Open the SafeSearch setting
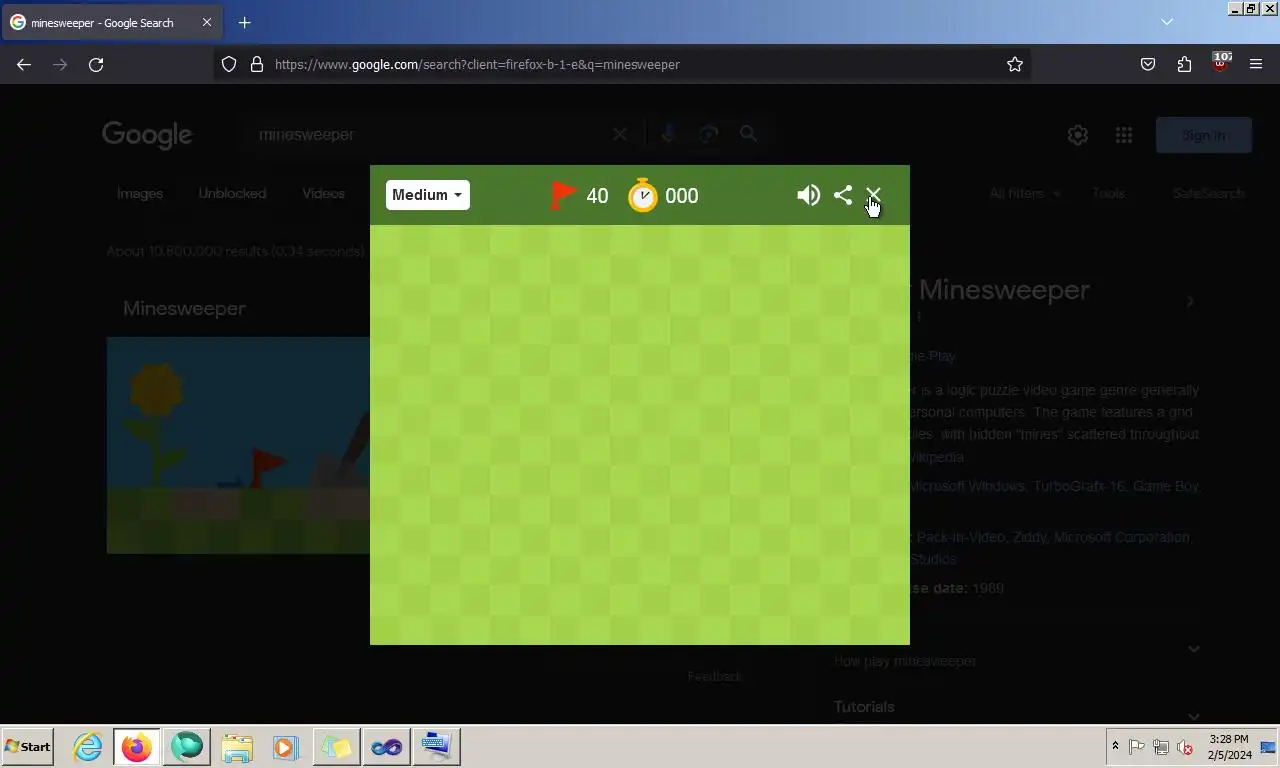The image size is (1280, 768). [x=1208, y=193]
